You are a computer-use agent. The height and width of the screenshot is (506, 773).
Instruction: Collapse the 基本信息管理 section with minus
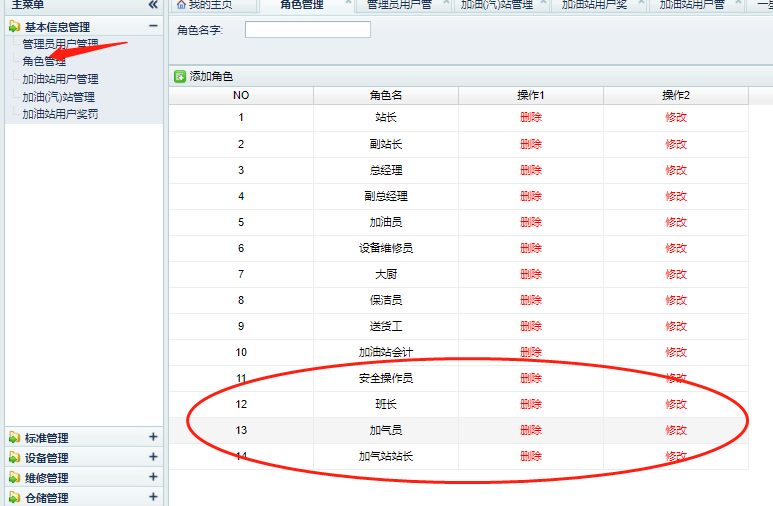pos(153,27)
